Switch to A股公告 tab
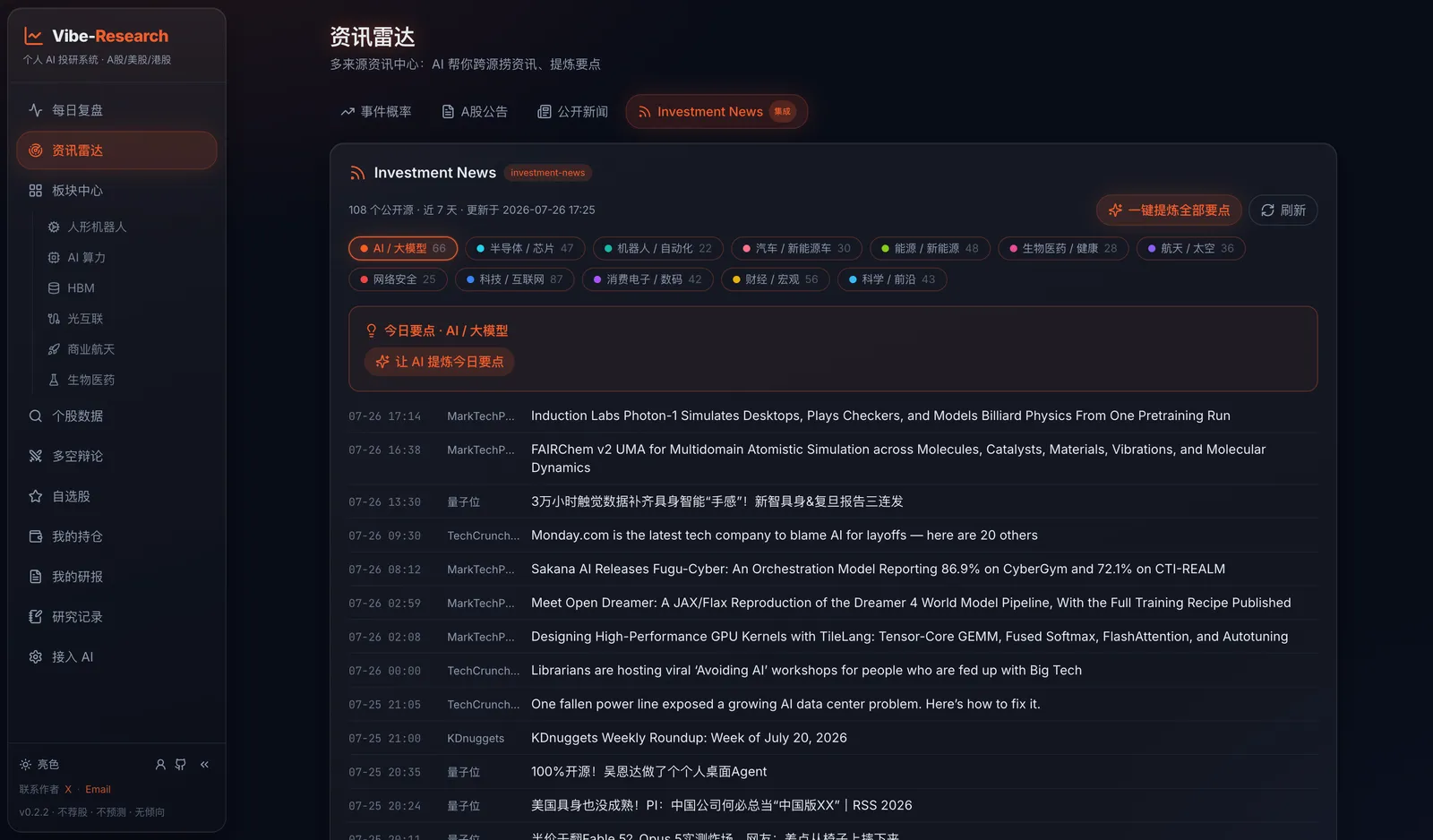This screenshot has width=1433, height=840. click(x=475, y=112)
